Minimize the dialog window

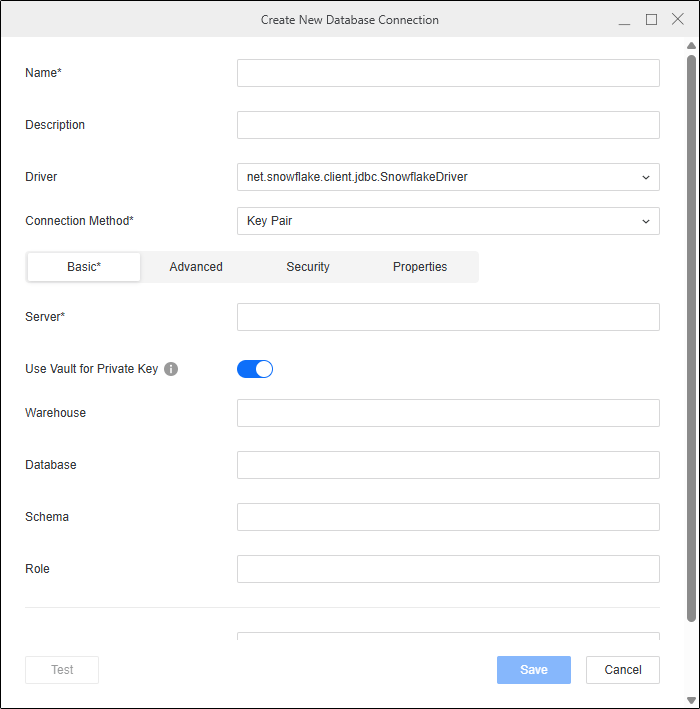coord(624,19)
